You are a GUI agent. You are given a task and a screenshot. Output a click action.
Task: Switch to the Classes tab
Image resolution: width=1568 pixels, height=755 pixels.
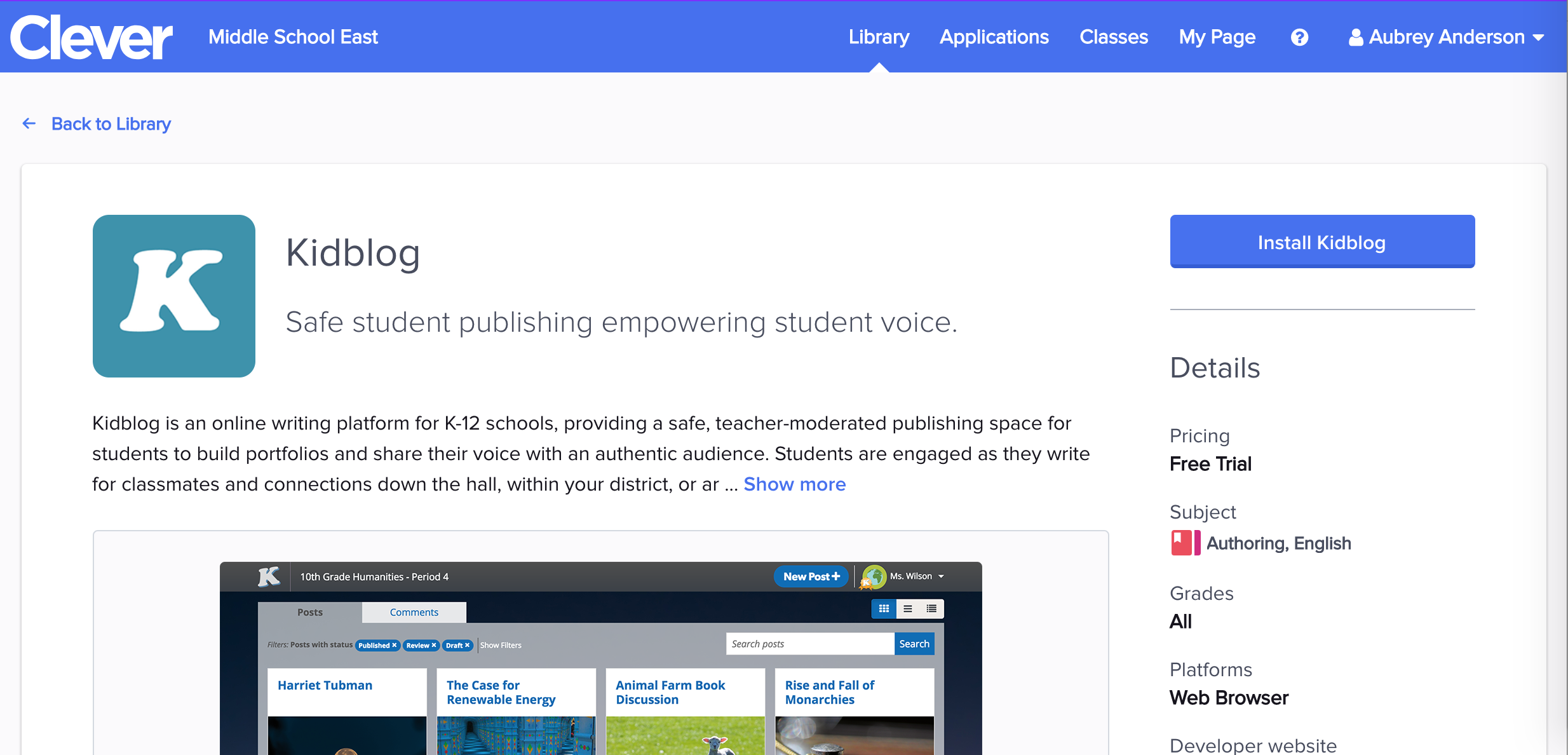click(1114, 37)
